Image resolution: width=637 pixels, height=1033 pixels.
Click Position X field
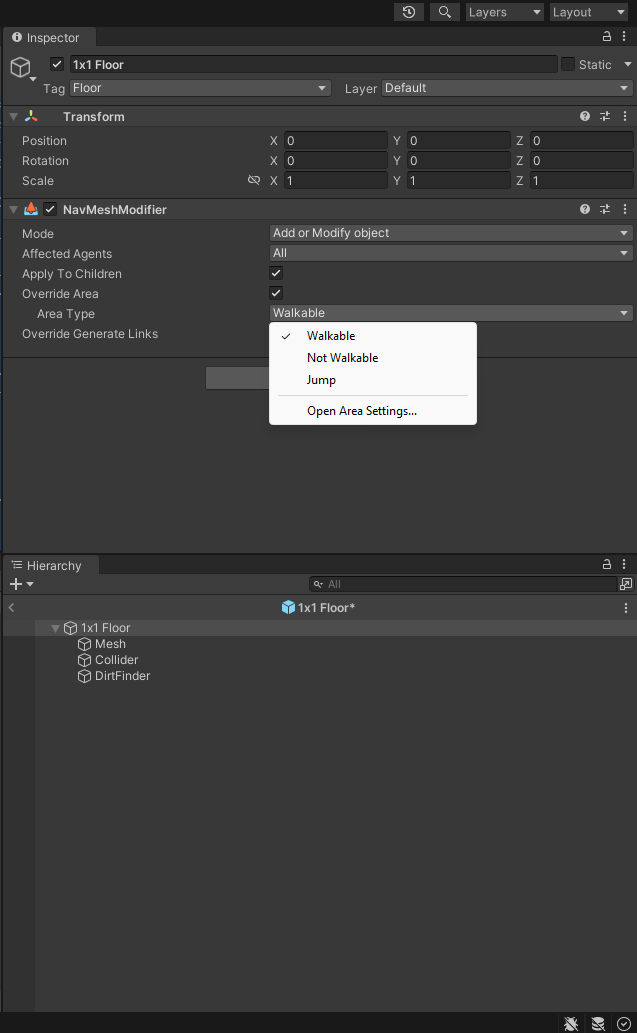coord(335,141)
